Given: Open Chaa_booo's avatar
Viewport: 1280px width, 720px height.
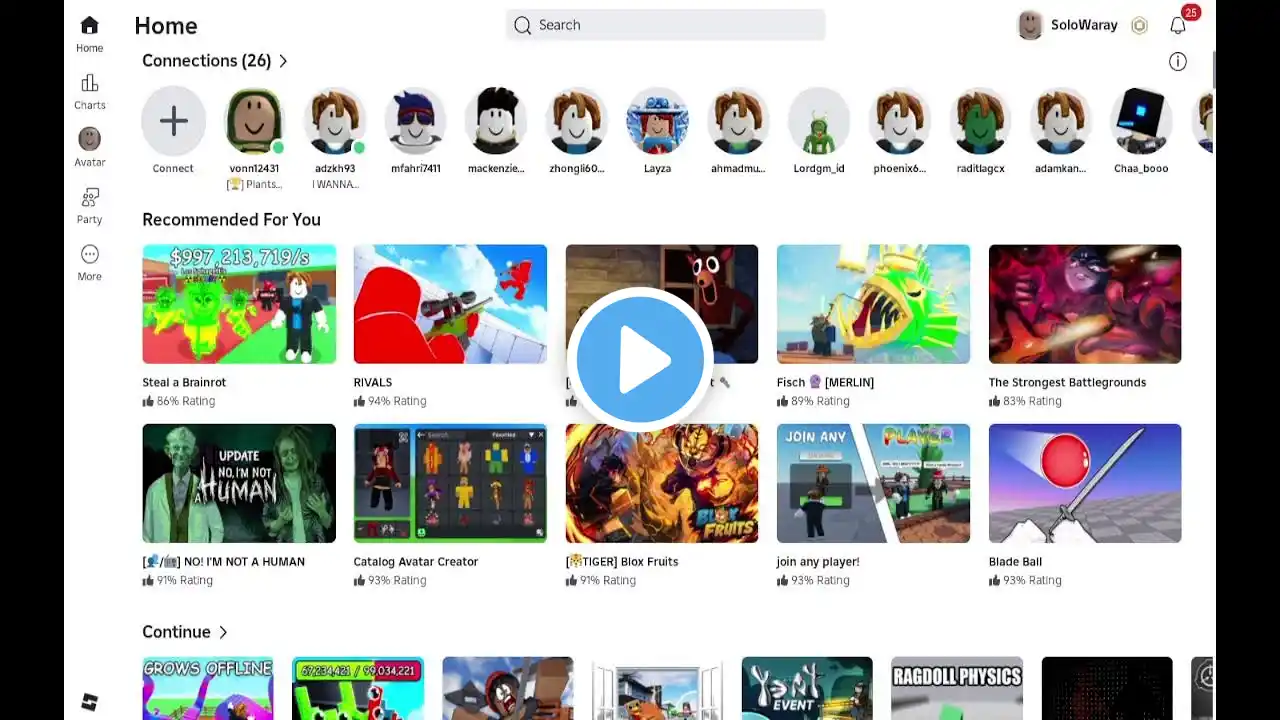Looking at the screenshot, I should click(x=1141, y=121).
